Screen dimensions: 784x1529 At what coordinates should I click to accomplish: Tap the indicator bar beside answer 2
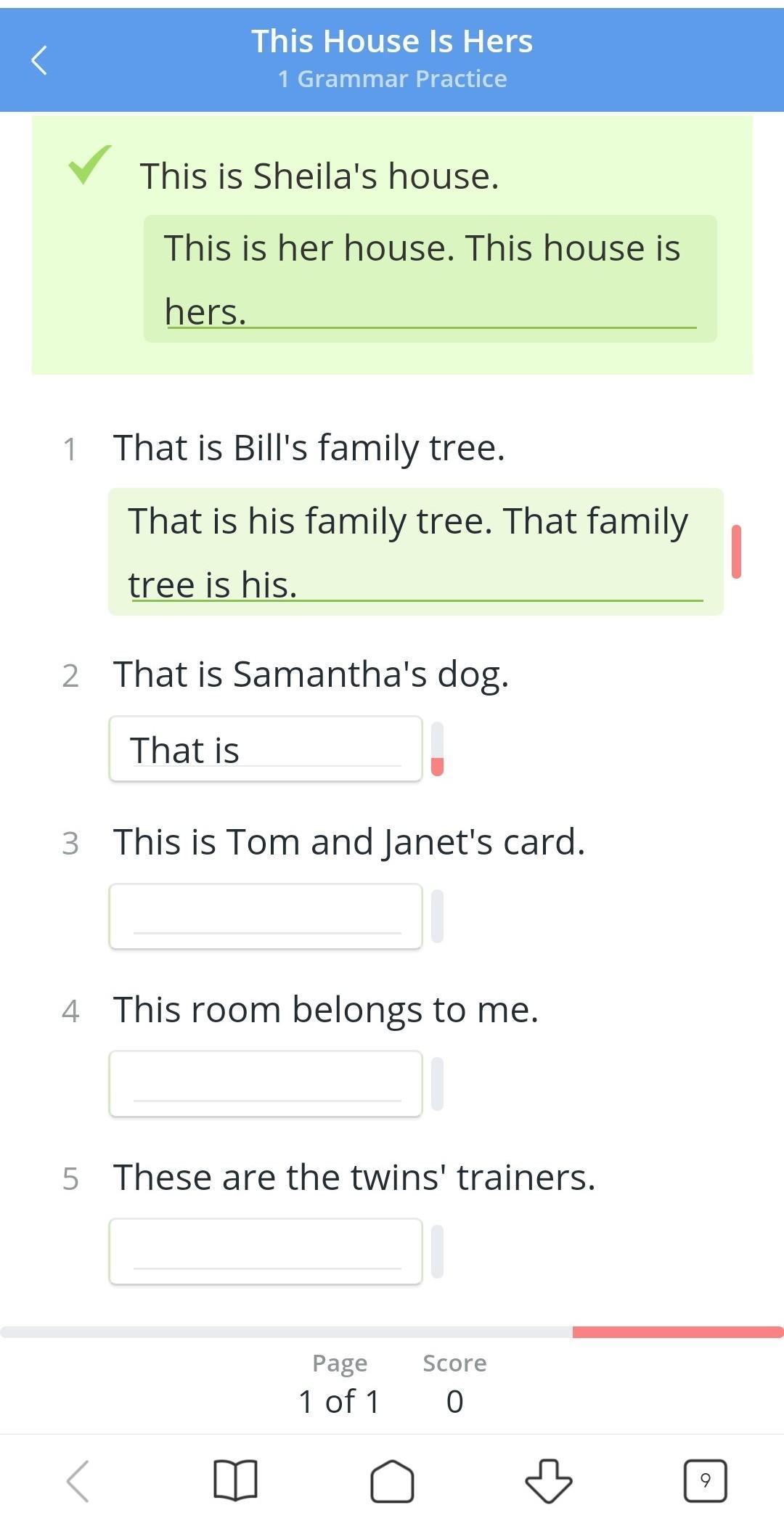click(437, 749)
